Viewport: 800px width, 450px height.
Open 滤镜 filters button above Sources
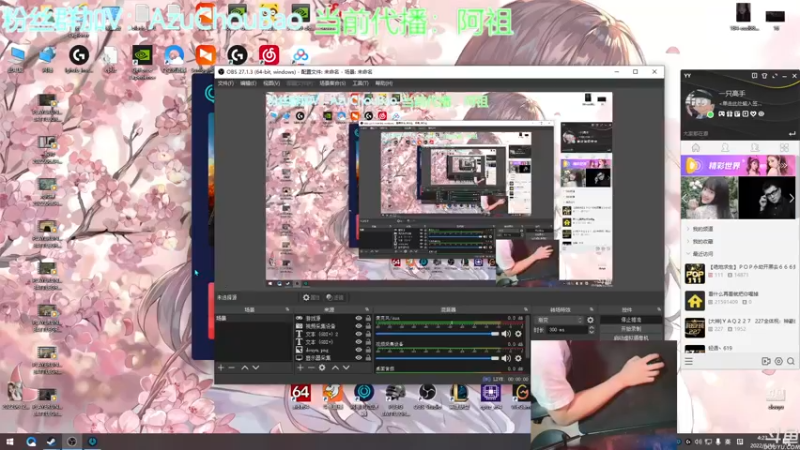(x=335, y=297)
